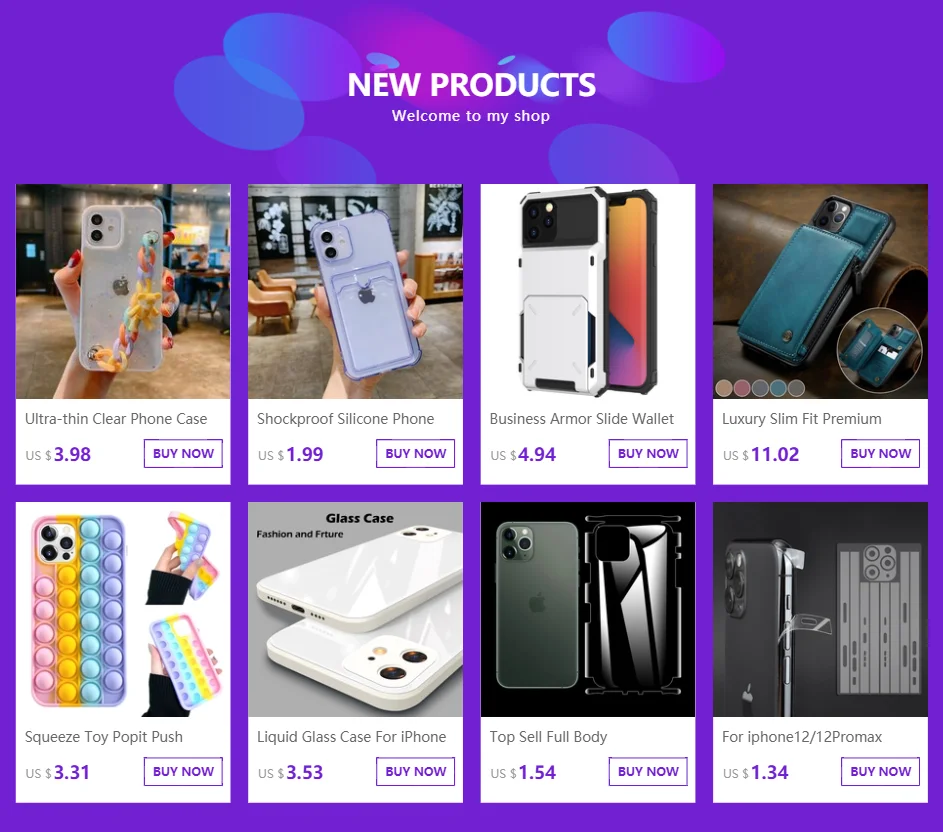Select the blue color swatch on the leather case
Image resolution: width=943 pixels, height=832 pixels.
click(x=778, y=388)
